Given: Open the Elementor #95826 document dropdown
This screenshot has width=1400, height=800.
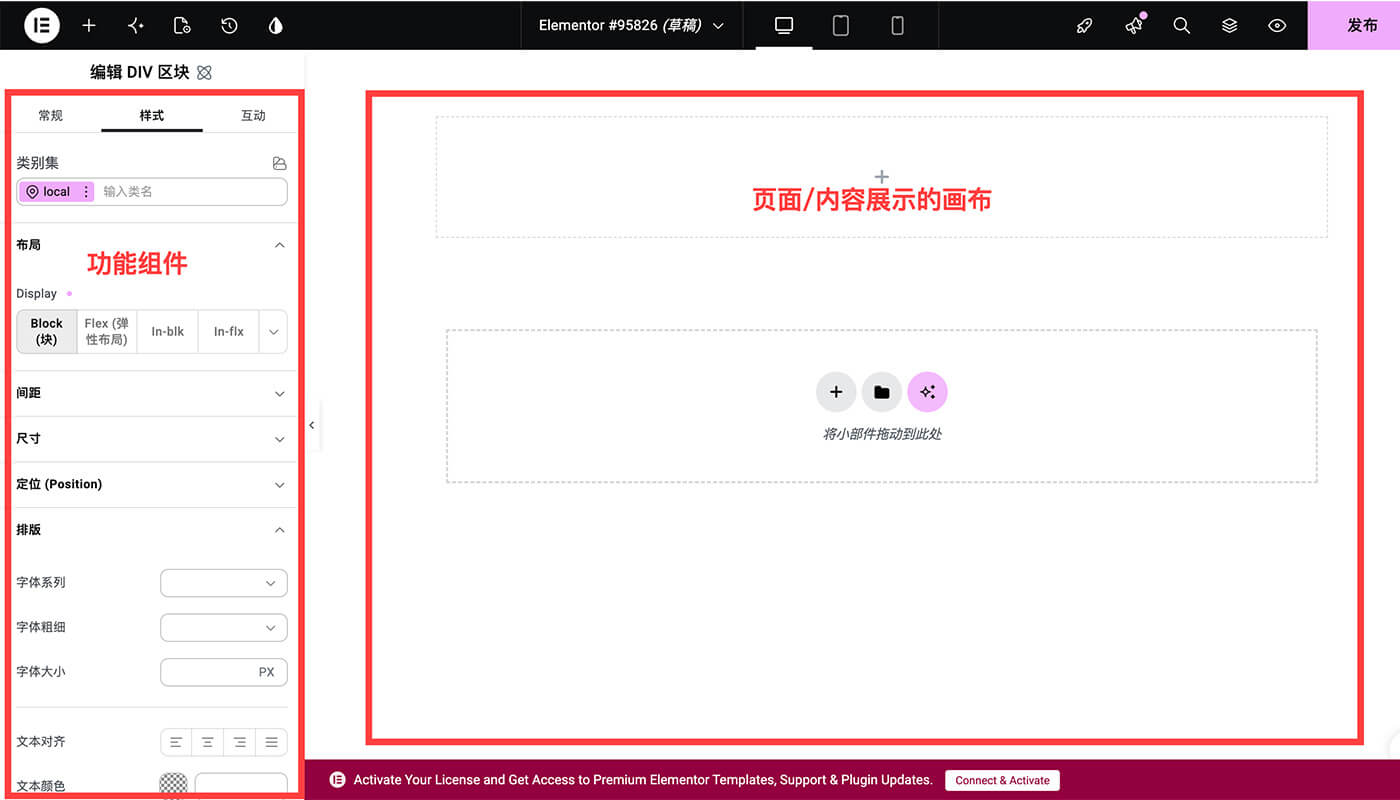Looking at the screenshot, I should pyautogui.click(x=631, y=26).
